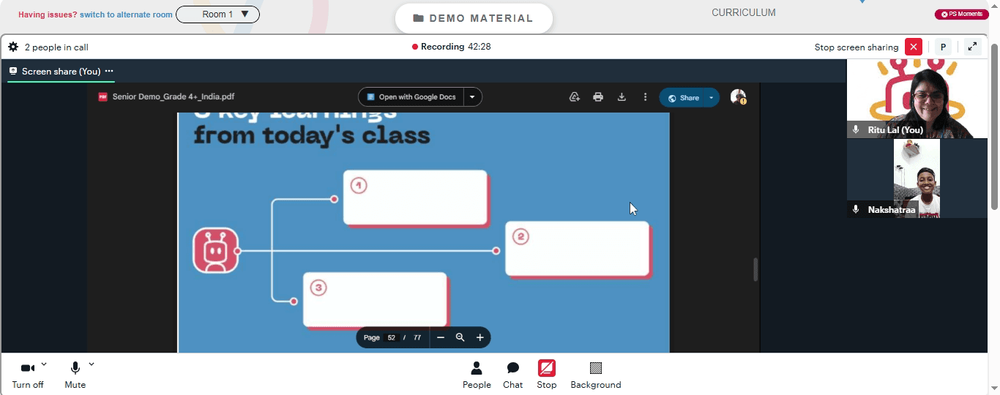The height and width of the screenshot is (395, 1000).
Task: Click Senior Demo_Grade 4+_India.pdf filename
Action: point(173,97)
